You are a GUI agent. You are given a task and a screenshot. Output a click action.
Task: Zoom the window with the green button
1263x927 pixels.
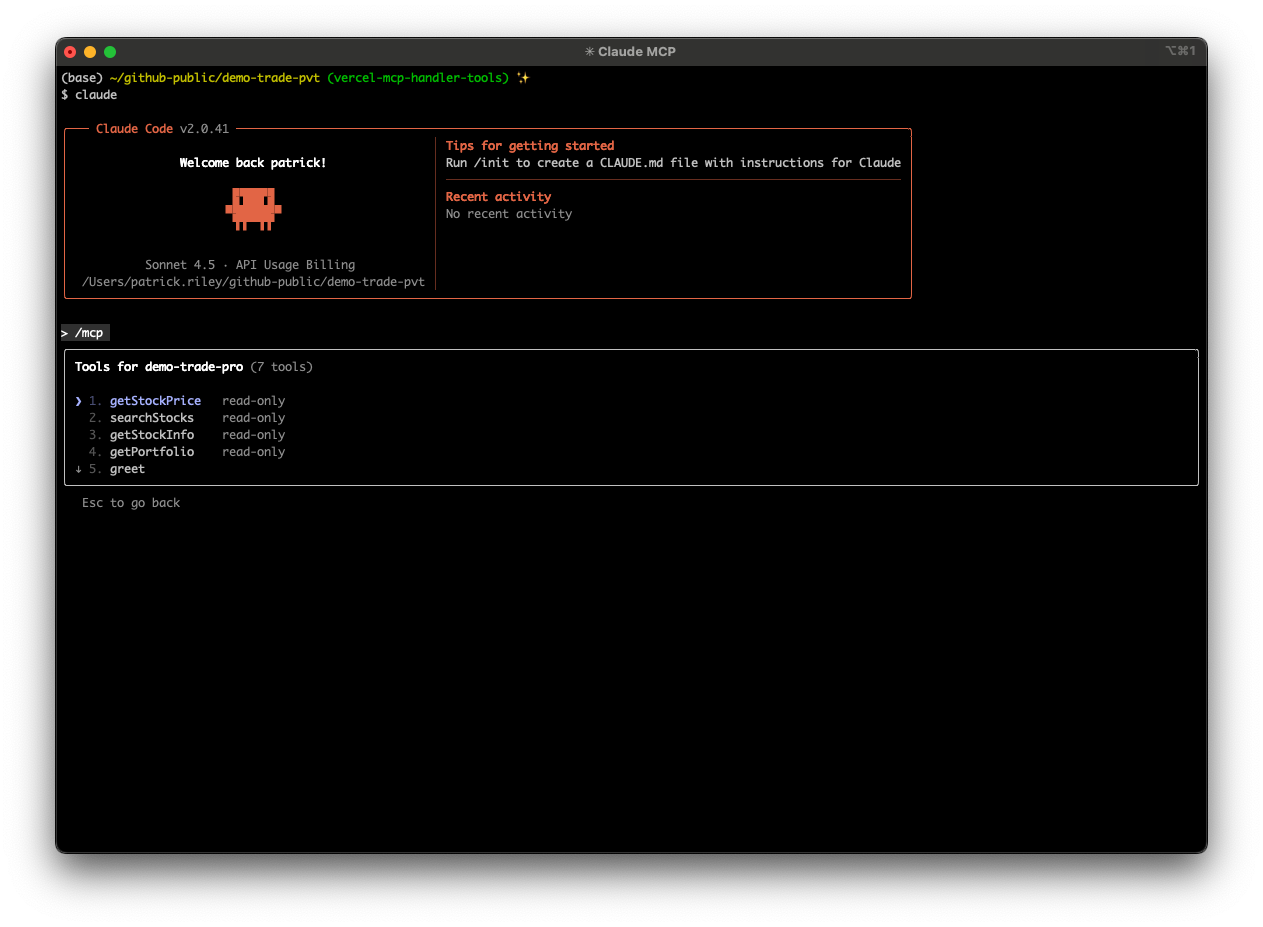110,52
